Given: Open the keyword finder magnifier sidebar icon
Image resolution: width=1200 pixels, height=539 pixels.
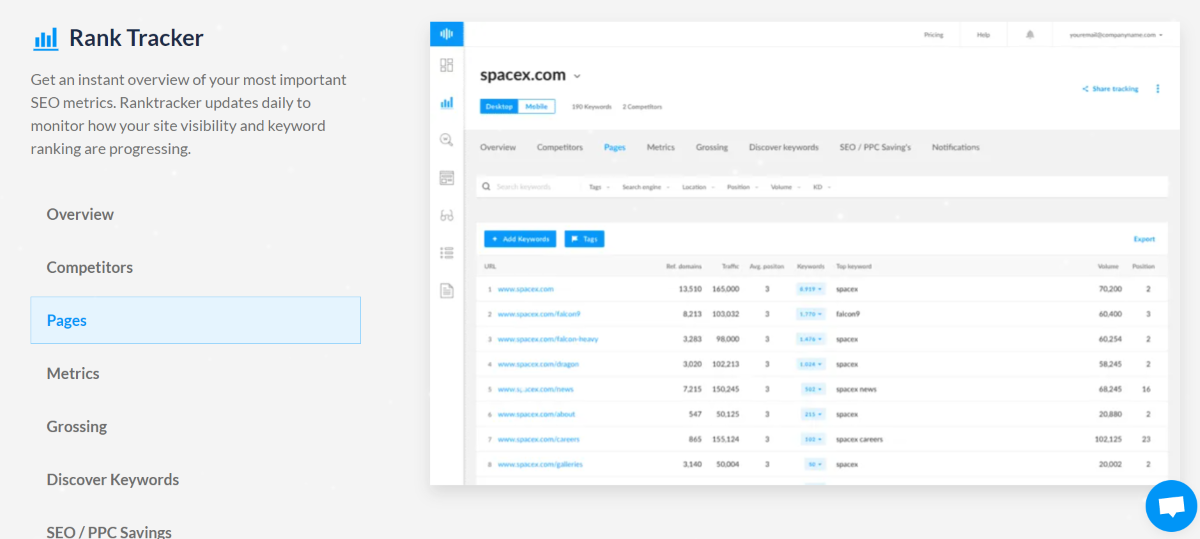Looking at the screenshot, I should coord(447,140).
